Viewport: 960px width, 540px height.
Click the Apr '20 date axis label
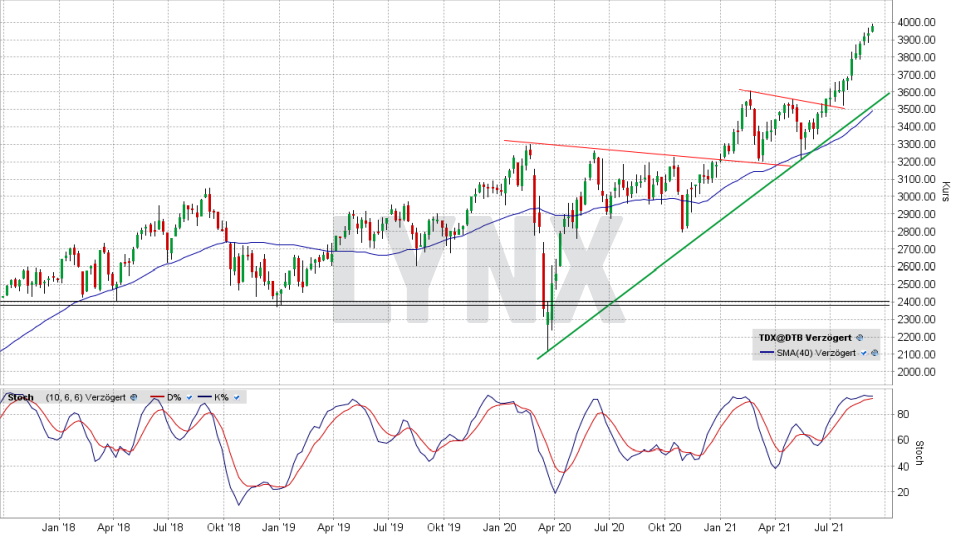pos(554,527)
